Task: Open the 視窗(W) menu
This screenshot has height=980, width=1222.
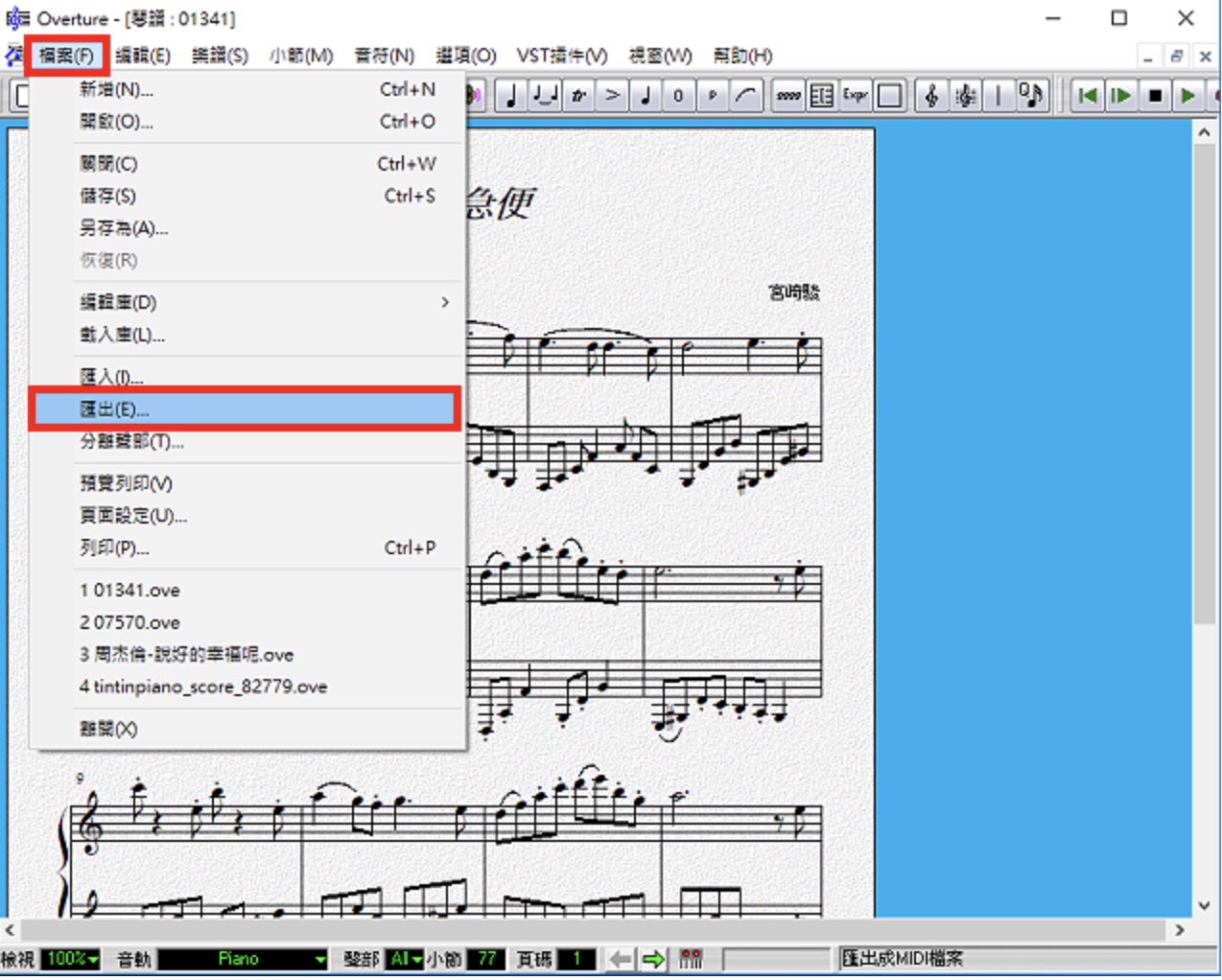Action: (x=660, y=56)
